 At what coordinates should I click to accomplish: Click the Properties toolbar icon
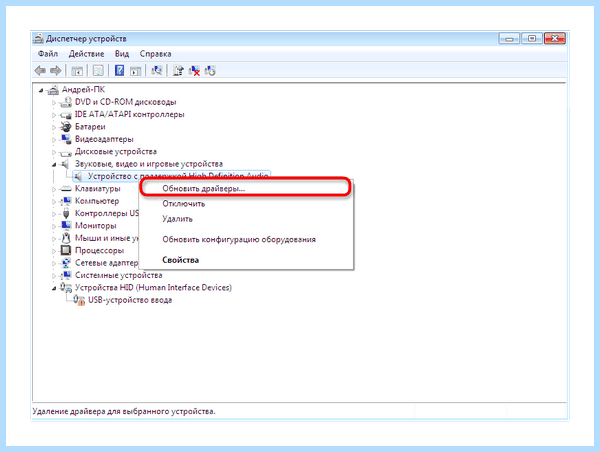click(98, 71)
